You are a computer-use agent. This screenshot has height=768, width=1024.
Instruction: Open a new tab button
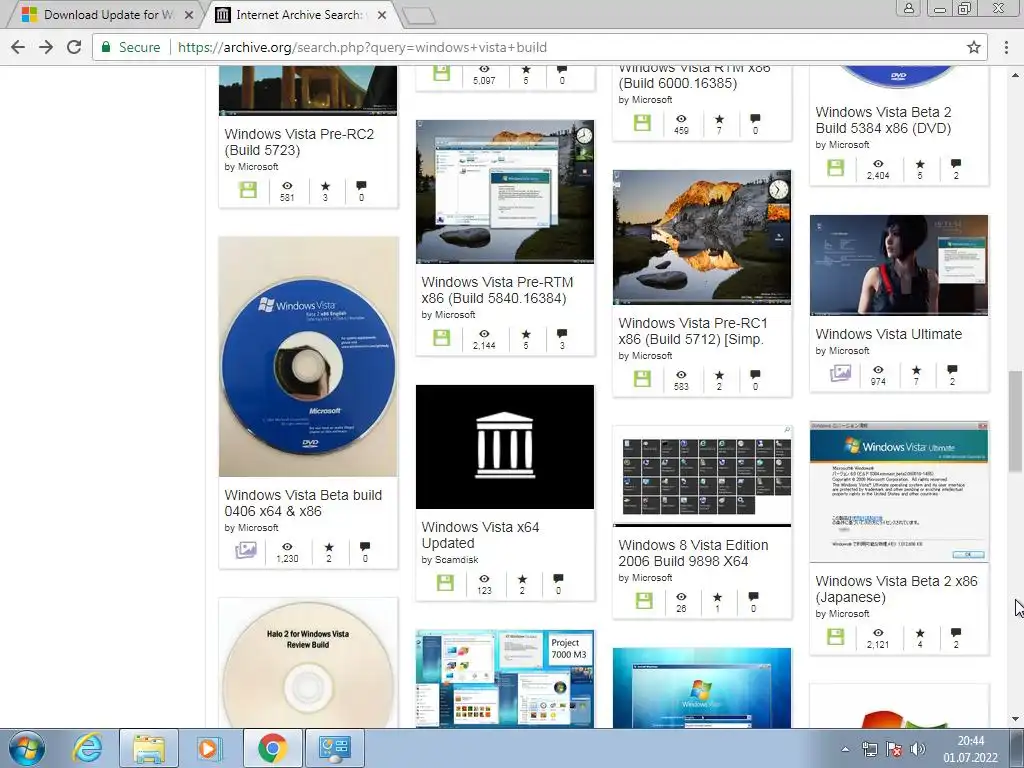(x=419, y=16)
